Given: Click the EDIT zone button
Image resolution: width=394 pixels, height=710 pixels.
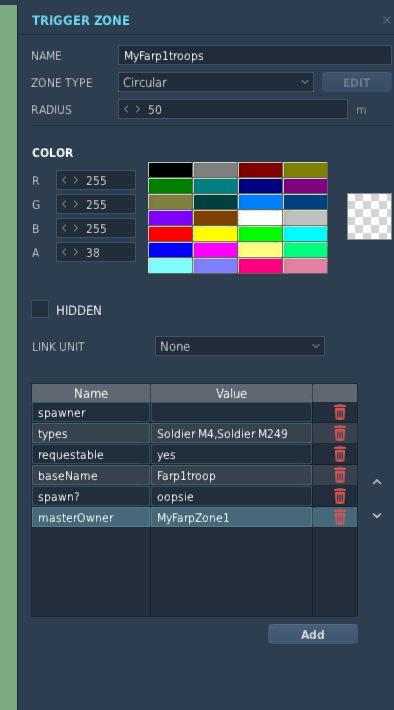Looking at the screenshot, I should tap(356, 82).
